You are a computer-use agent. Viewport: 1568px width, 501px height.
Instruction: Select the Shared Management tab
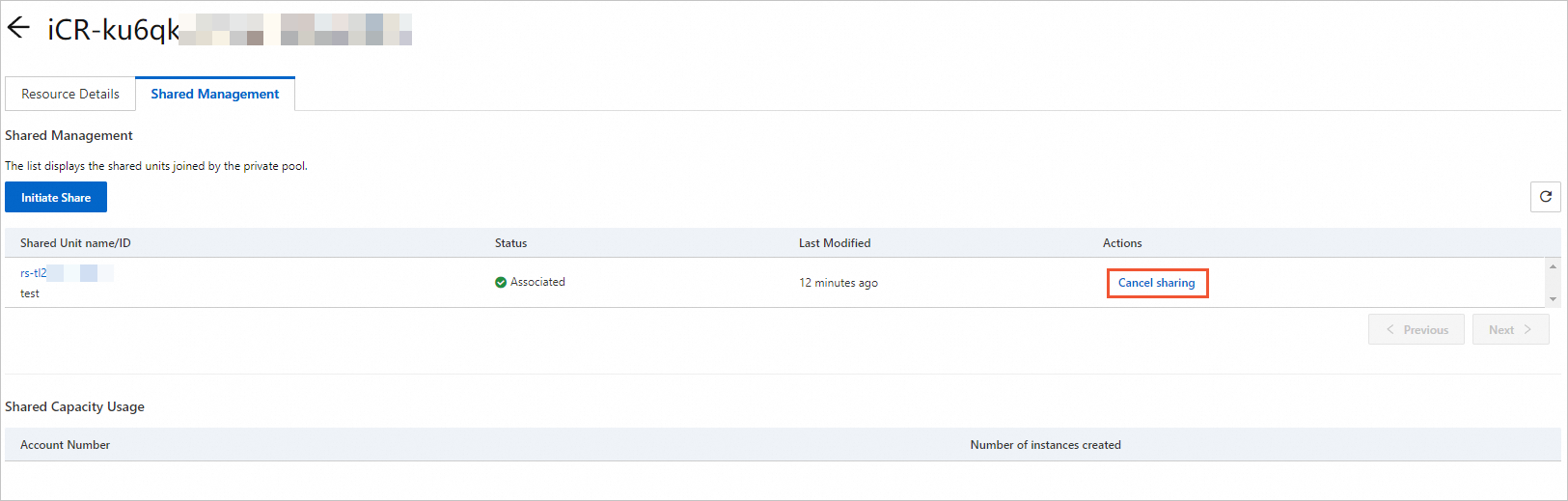(x=214, y=94)
